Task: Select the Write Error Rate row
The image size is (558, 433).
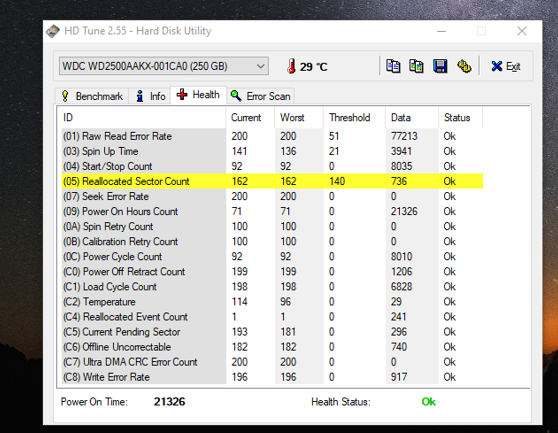Action: tap(272, 377)
